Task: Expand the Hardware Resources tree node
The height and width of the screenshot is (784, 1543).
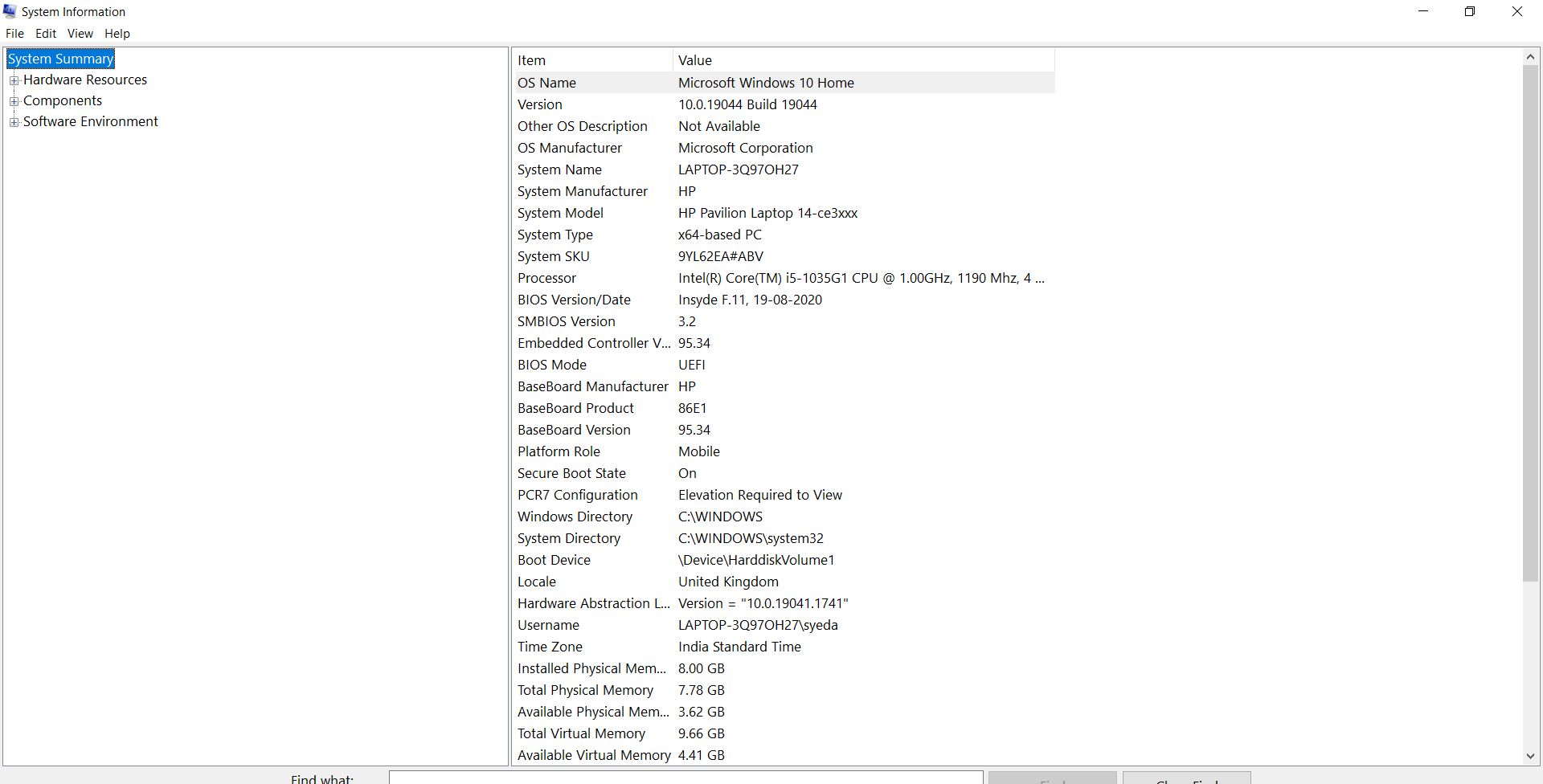Action: [14, 80]
